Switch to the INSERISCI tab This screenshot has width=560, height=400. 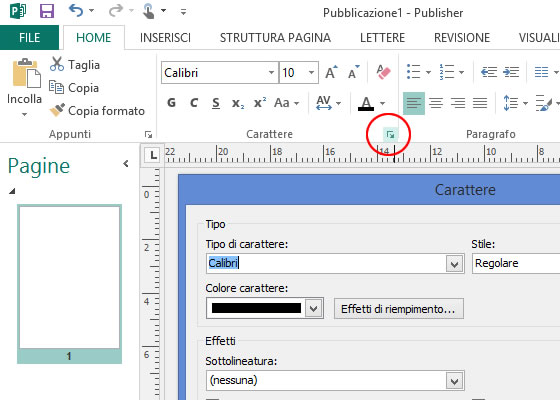165,38
